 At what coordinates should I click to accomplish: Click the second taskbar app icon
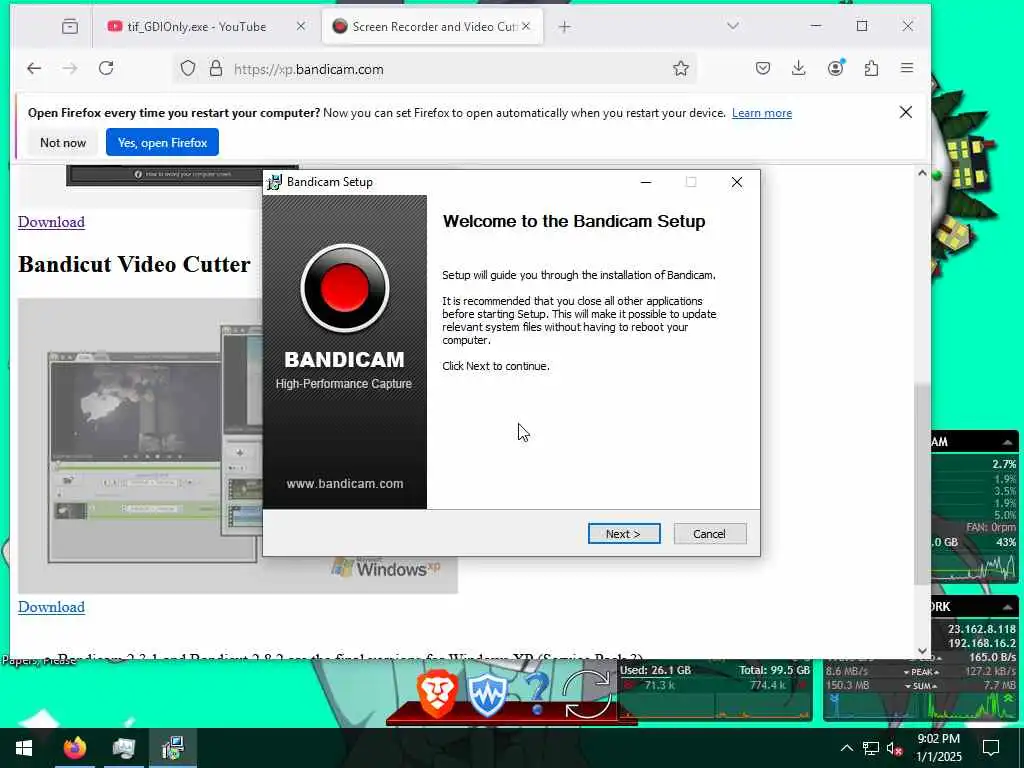click(123, 748)
